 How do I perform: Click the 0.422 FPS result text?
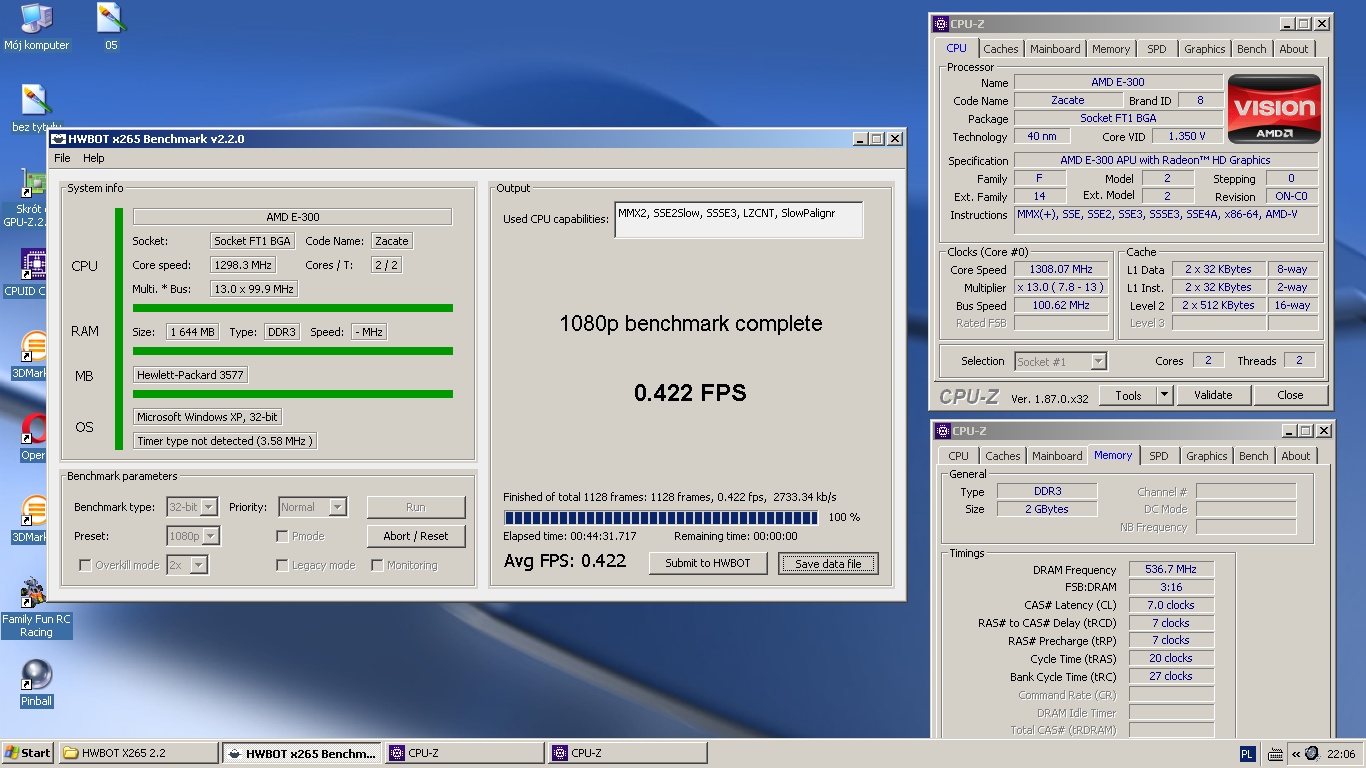click(690, 393)
